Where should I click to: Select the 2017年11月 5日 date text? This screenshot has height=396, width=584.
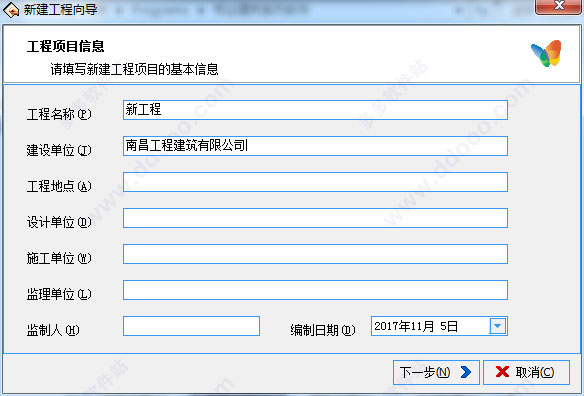click(x=416, y=326)
